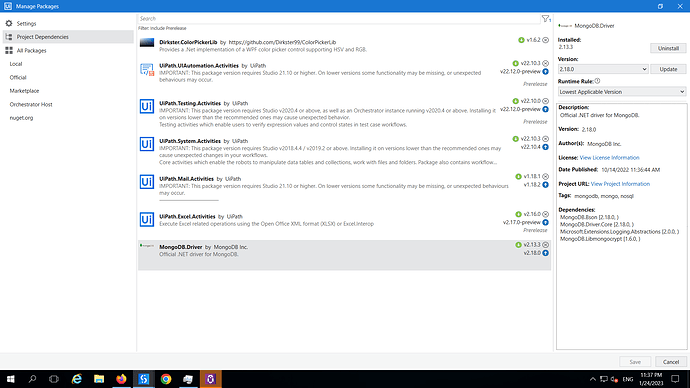Click the Uninstall button for MongoDB.Driver

[x=668, y=48]
